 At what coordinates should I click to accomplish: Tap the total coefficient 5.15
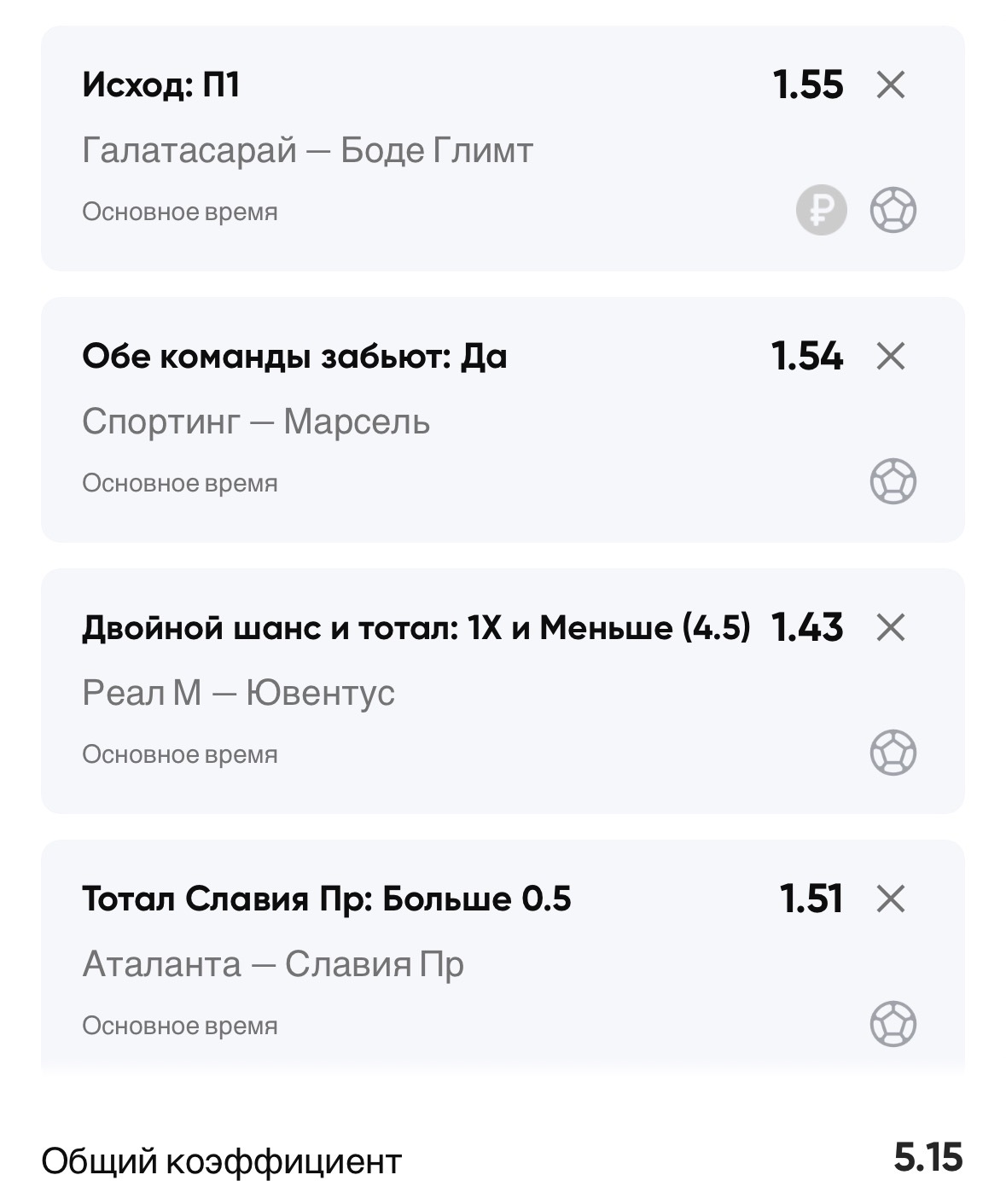(x=927, y=1159)
